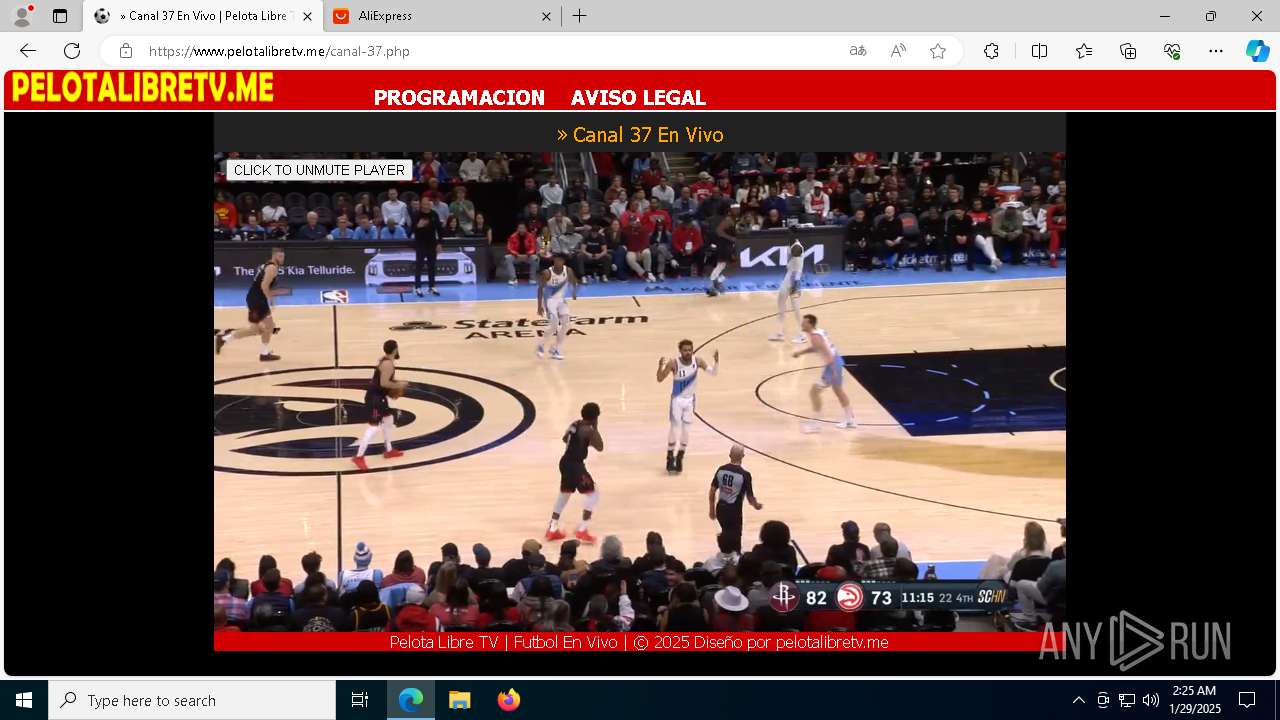The width and height of the screenshot is (1280, 720).
Task: Open Firefox from taskbar
Action: click(508, 700)
